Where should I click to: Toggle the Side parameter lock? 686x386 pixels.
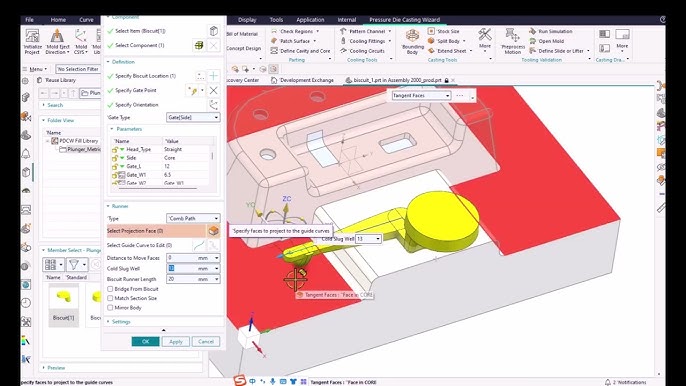(x=115, y=158)
